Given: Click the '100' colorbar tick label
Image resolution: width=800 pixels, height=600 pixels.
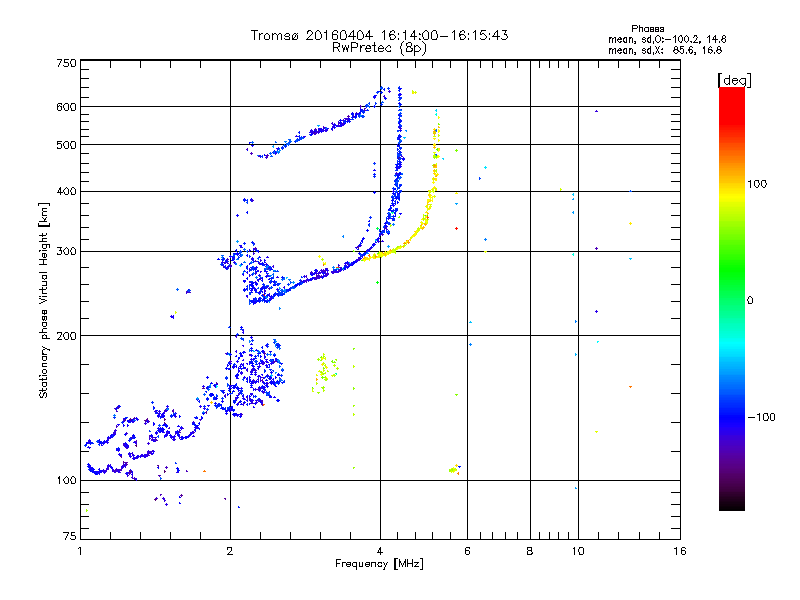Looking at the screenshot, I should [x=757, y=184].
